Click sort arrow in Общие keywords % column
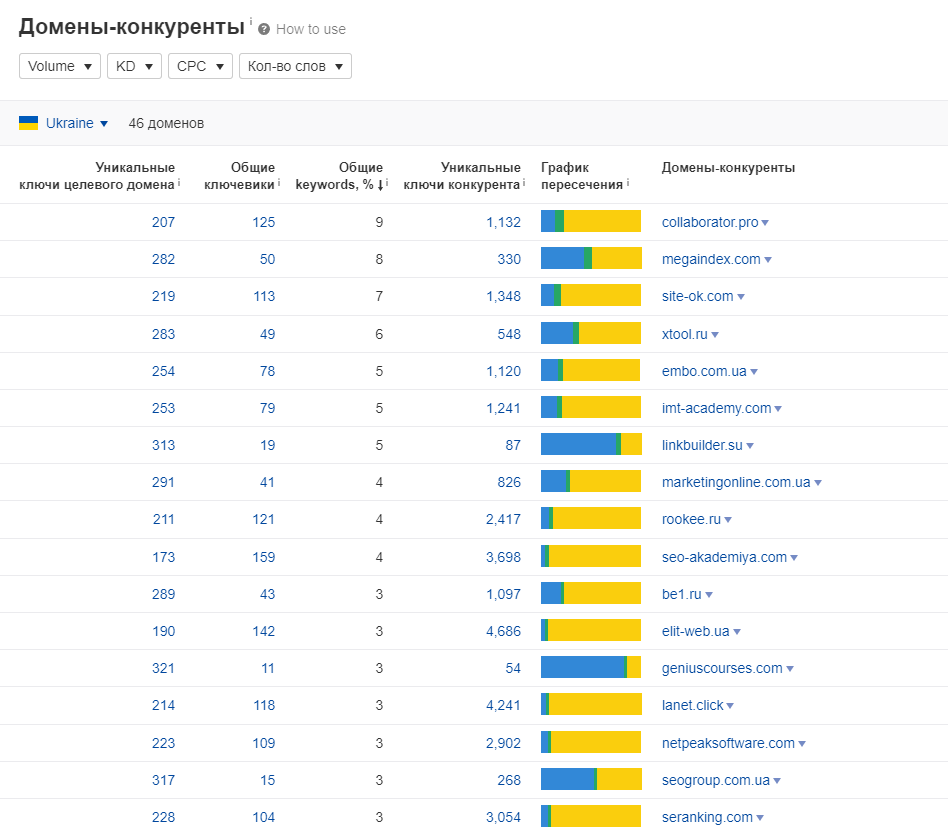Image resolution: width=948 pixels, height=828 pixels. tap(380, 184)
